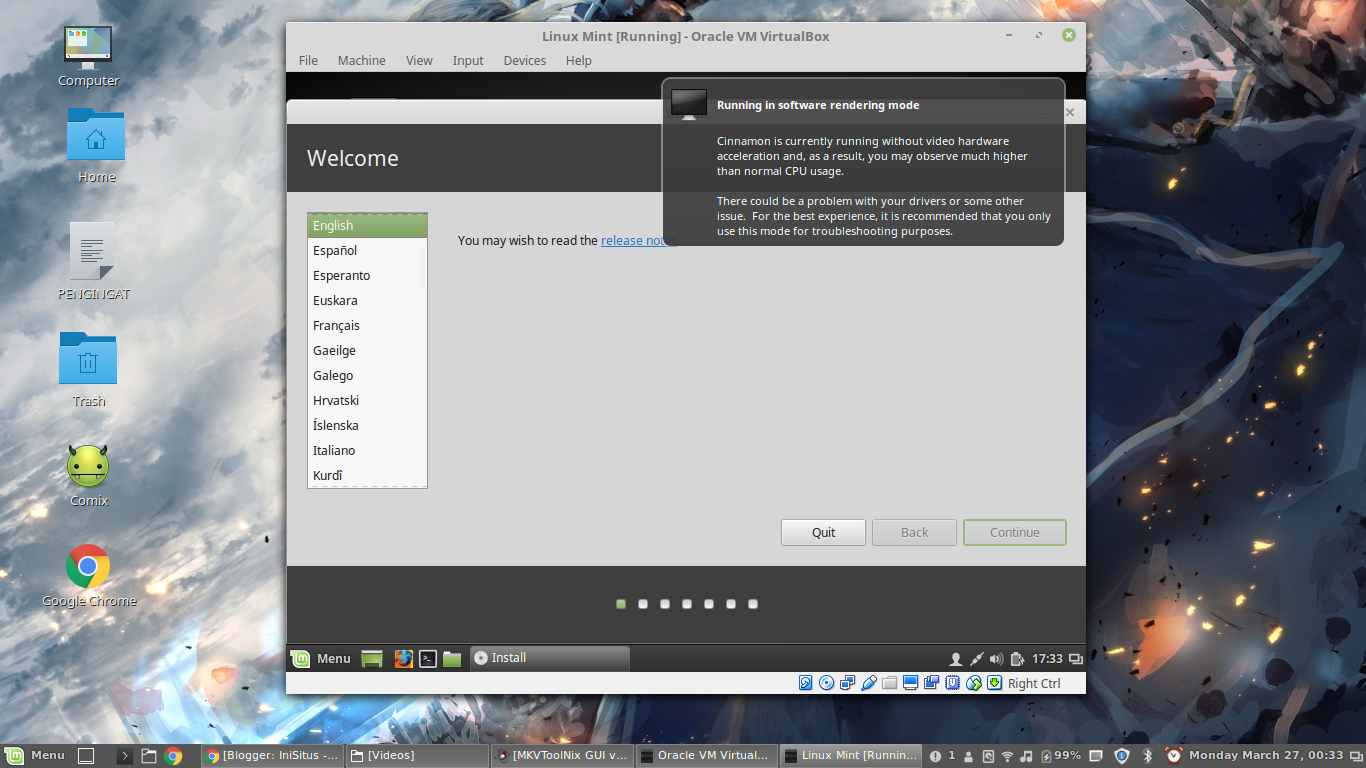Image resolution: width=1366 pixels, height=768 pixels.
Task: Launch Google Chrome desktop shortcut
Action: coord(88,566)
